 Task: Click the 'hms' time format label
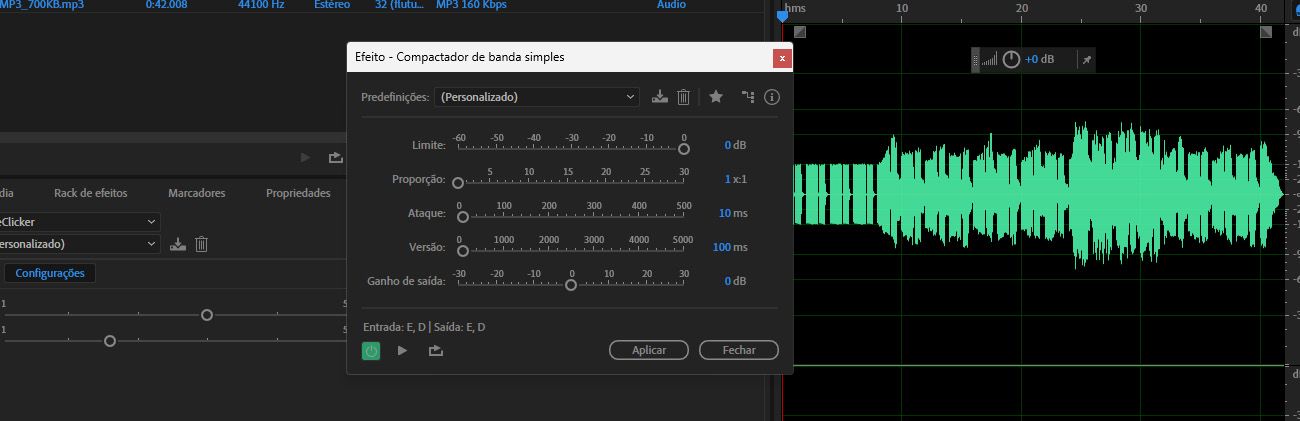[795, 8]
